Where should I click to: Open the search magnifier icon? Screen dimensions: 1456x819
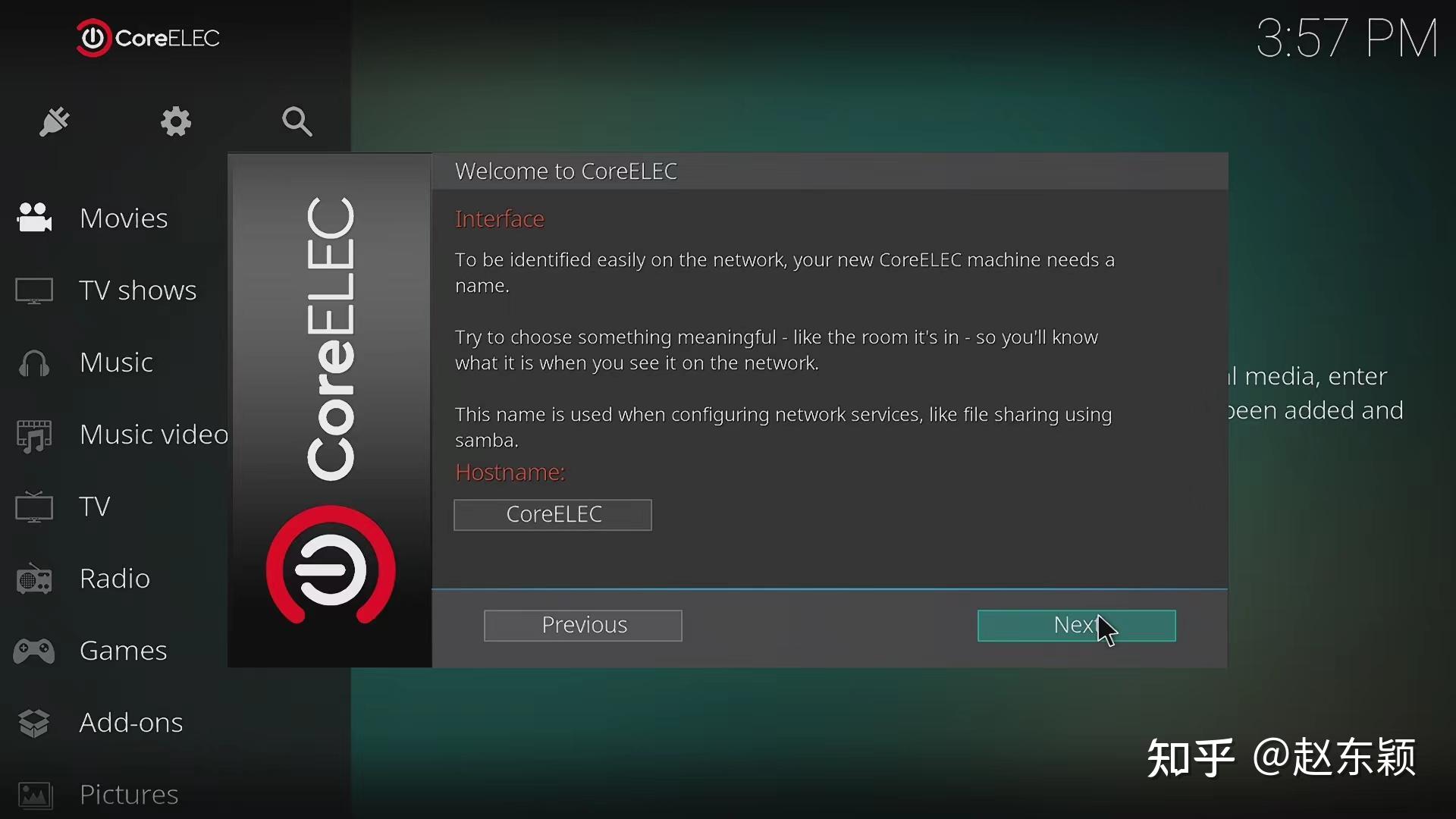[x=297, y=121]
